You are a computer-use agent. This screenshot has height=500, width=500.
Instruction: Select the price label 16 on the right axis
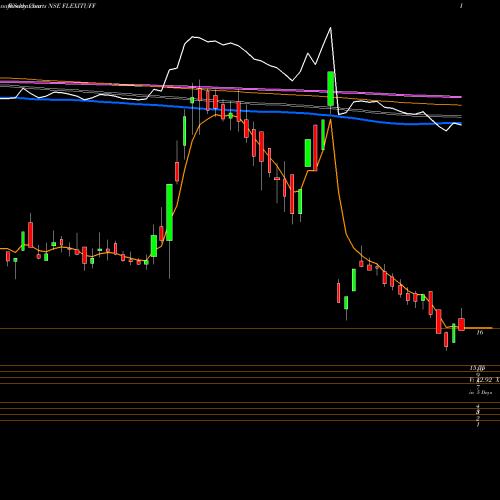tap(480, 332)
